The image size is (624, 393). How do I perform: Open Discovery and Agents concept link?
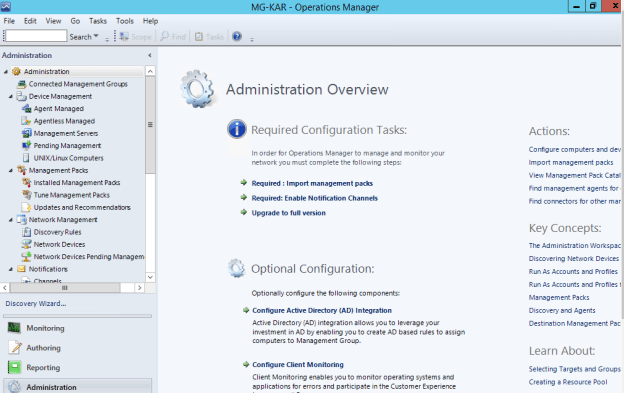click(x=562, y=310)
